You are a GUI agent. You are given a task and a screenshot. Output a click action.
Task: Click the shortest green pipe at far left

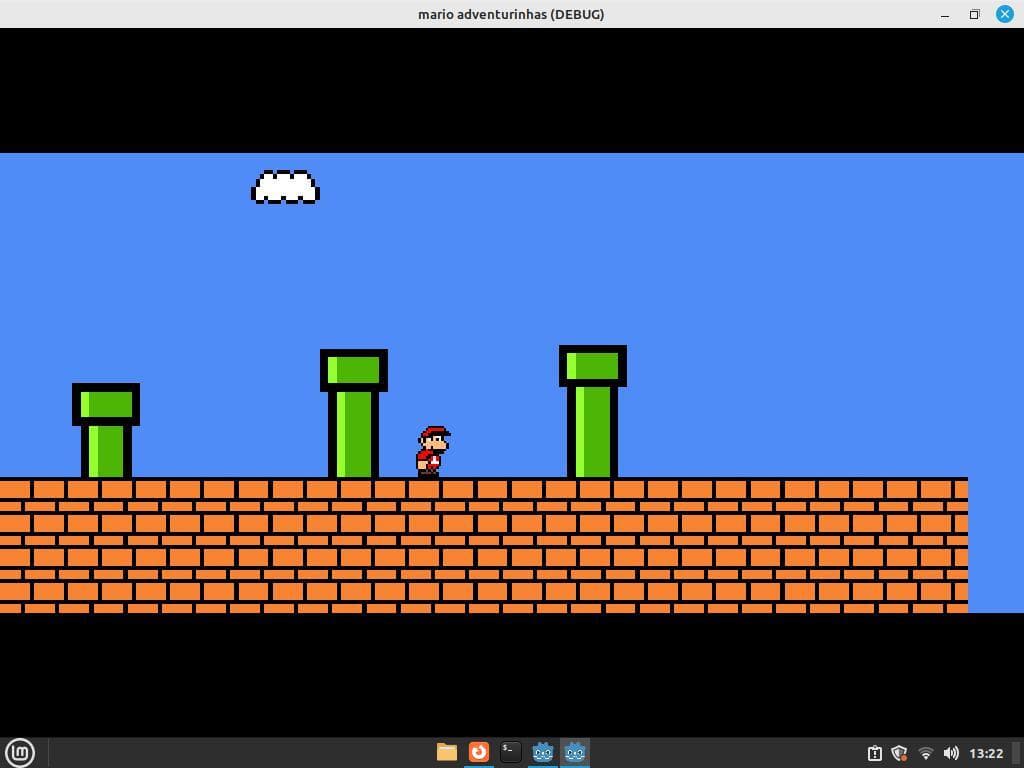pyautogui.click(x=106, y=430)
